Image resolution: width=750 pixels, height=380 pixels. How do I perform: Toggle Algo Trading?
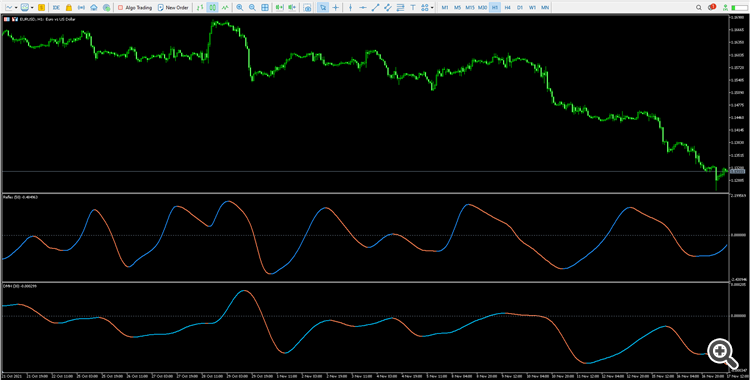[135, 8]
